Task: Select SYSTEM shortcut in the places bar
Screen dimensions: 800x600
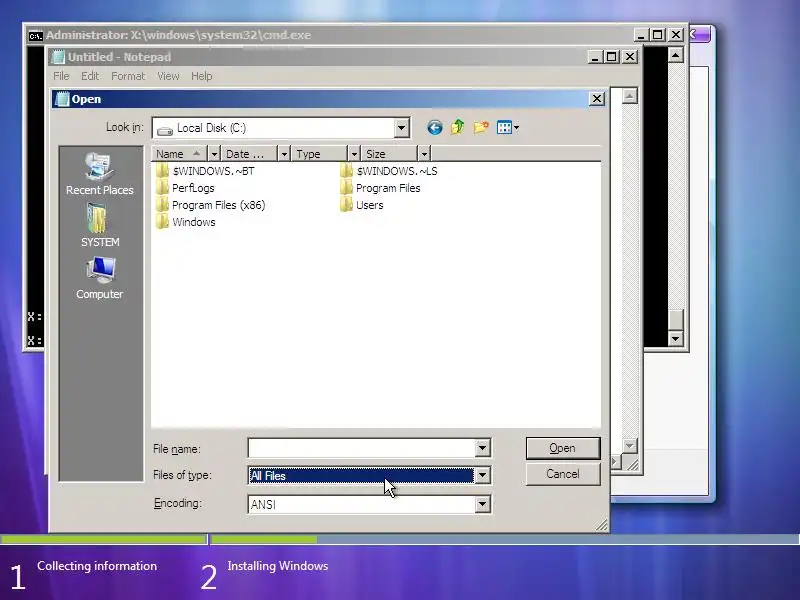Action: tap(99, 226)
